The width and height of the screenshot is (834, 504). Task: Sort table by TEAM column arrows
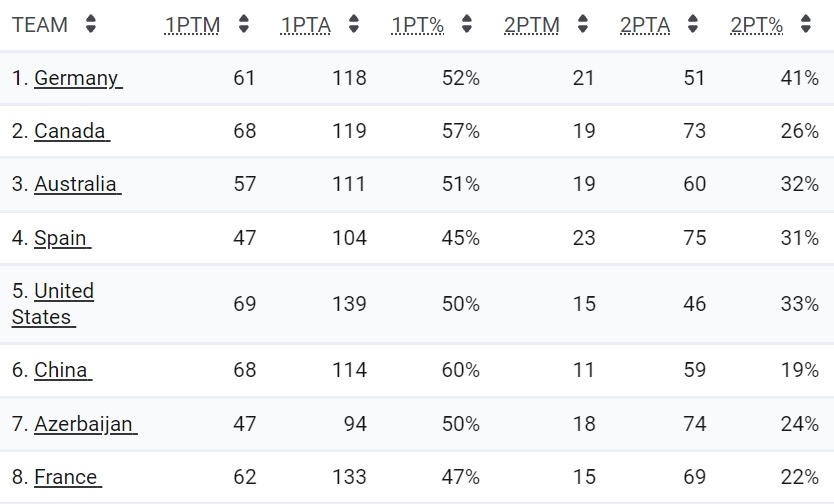pyautogui.click(x=91, y=24)
